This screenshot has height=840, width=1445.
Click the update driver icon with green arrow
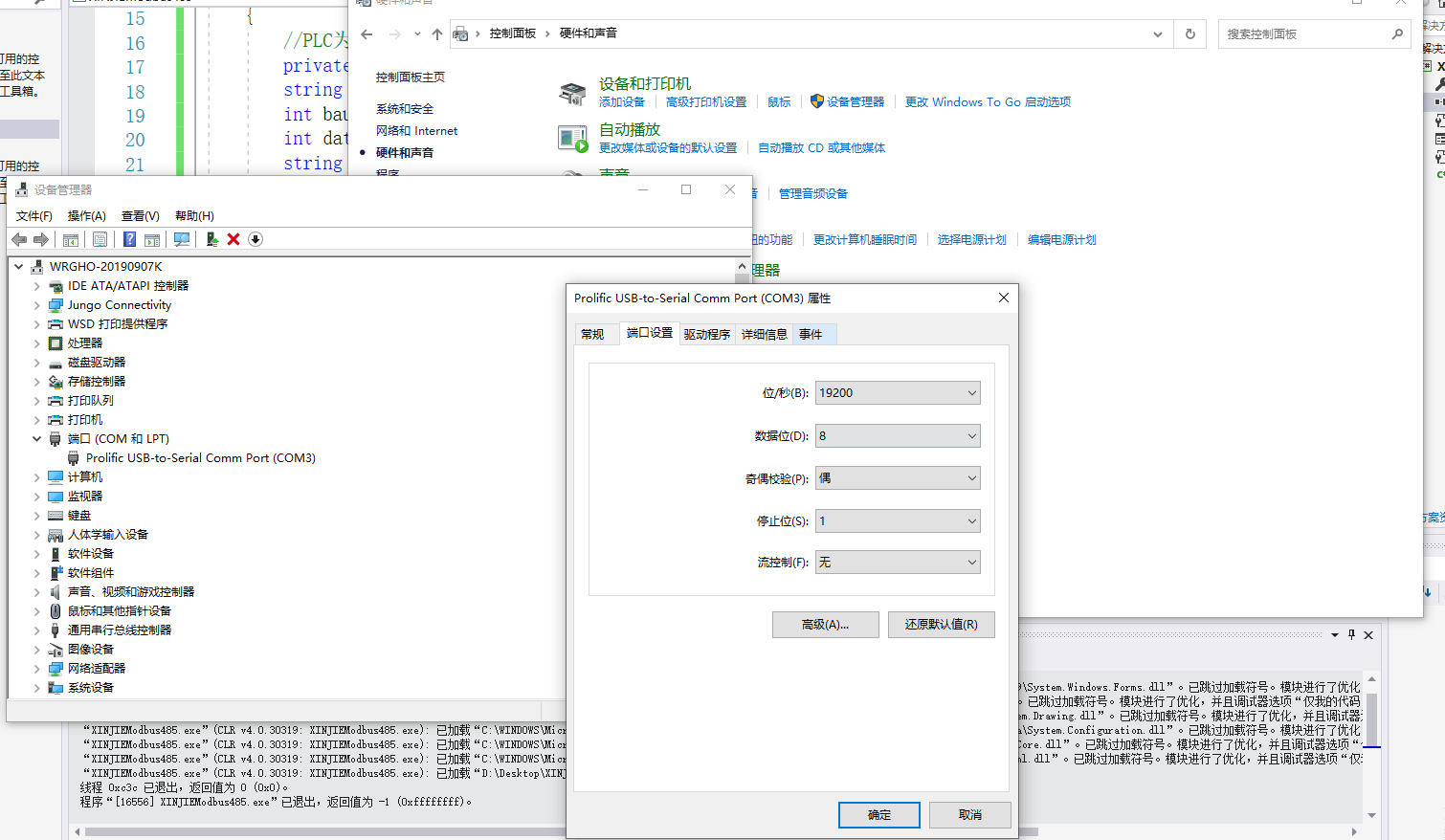[212, 239]
